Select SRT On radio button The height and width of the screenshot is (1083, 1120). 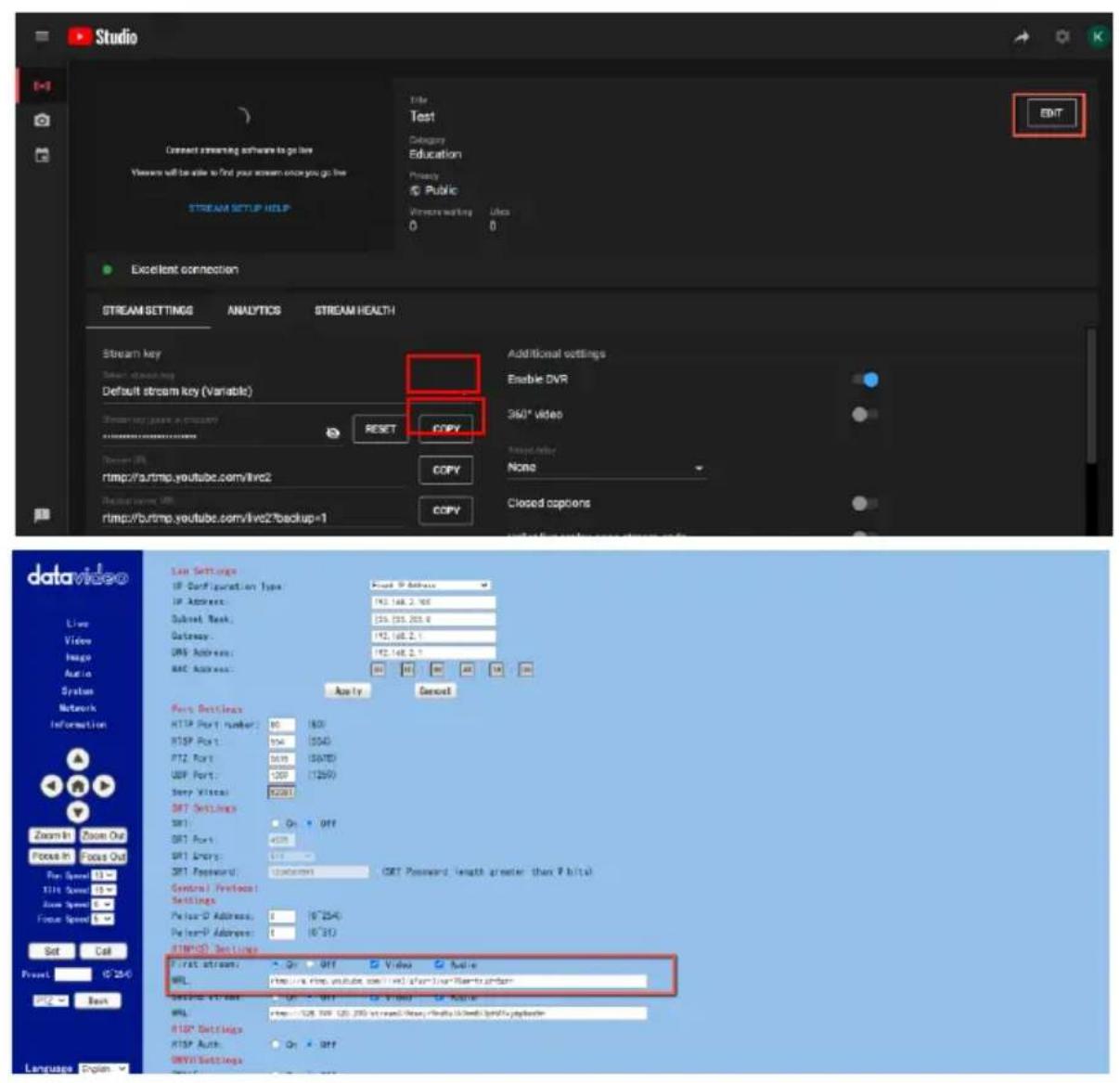[x=276, y=823]
